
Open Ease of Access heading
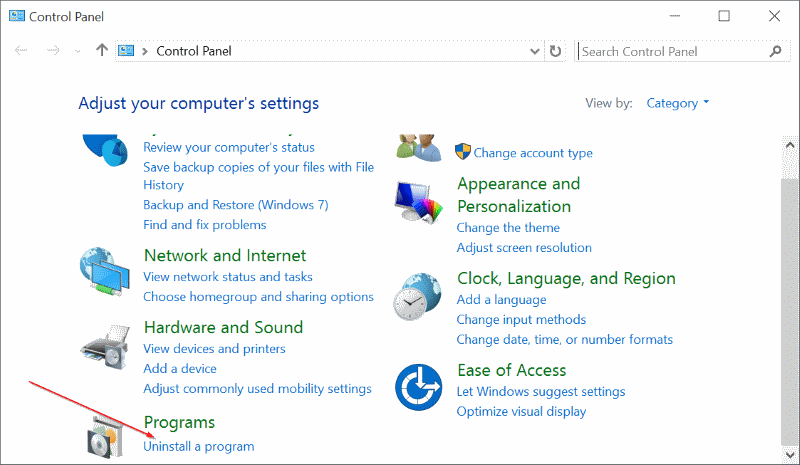pos(512,370)
